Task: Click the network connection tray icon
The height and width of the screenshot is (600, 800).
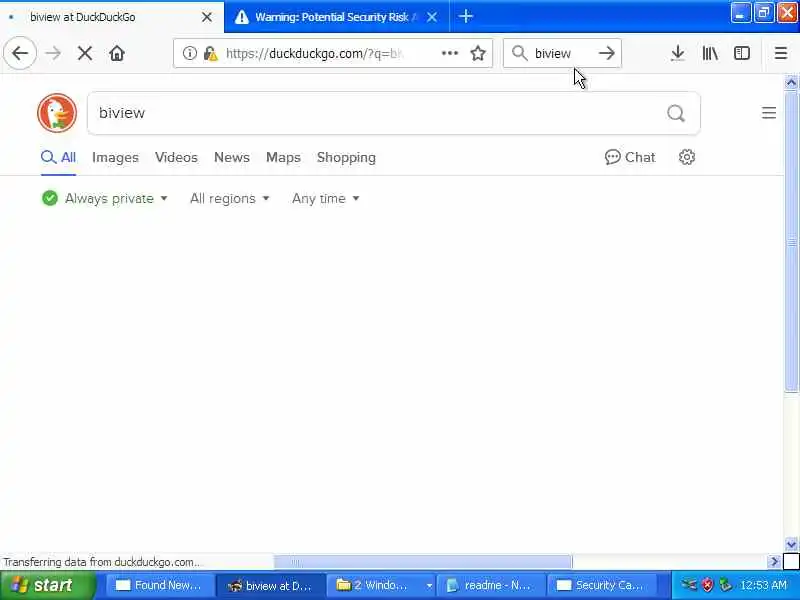Action: (689, 584)
